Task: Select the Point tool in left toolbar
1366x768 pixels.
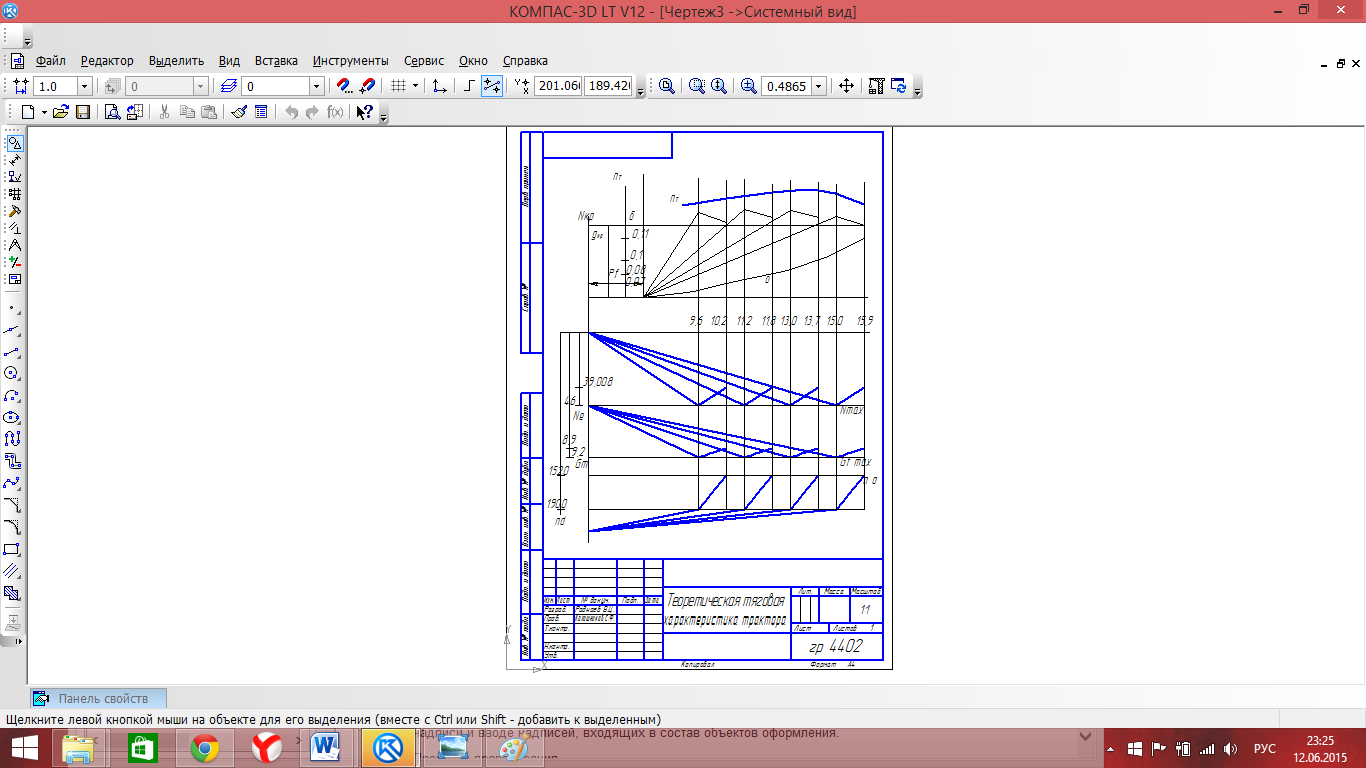Action: pyautogui.click(x=12, y=308)
